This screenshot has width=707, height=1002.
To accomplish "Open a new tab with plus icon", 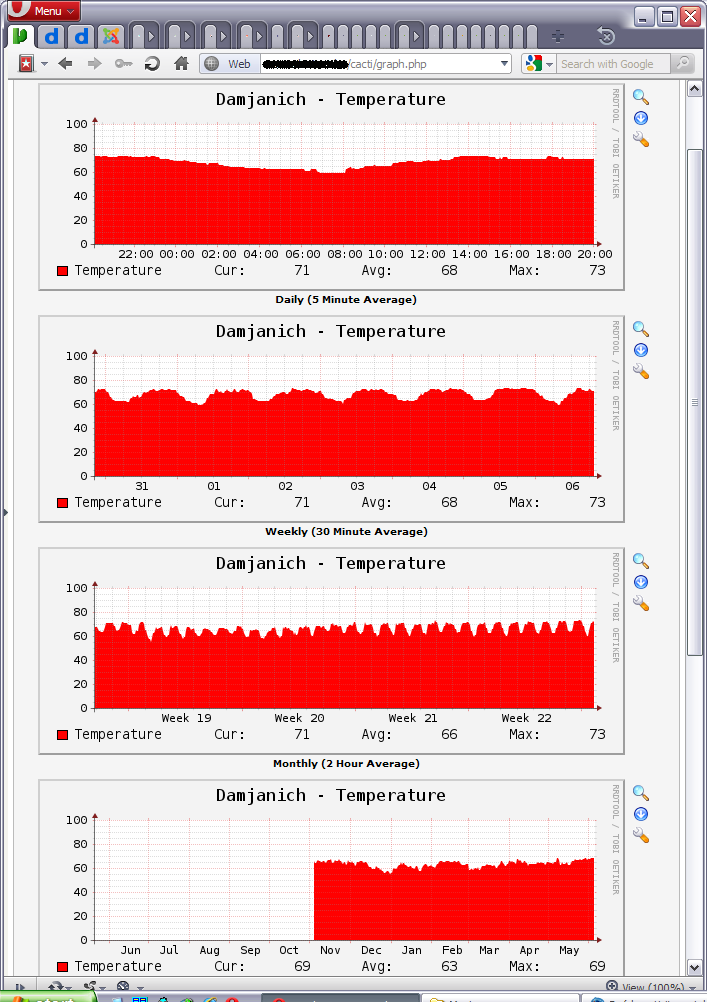I will (x=558, y=36).
